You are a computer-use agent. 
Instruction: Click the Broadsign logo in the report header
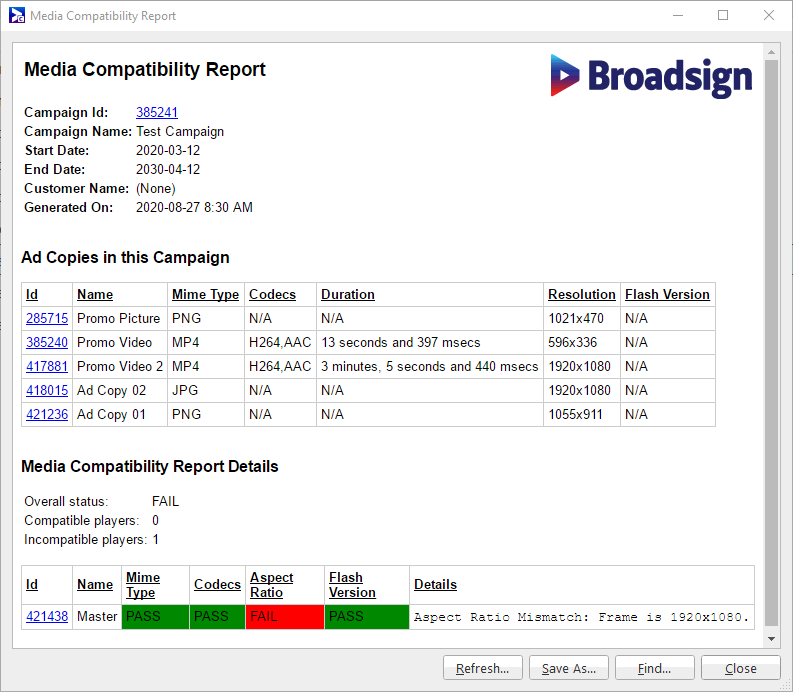click(650, 76)
